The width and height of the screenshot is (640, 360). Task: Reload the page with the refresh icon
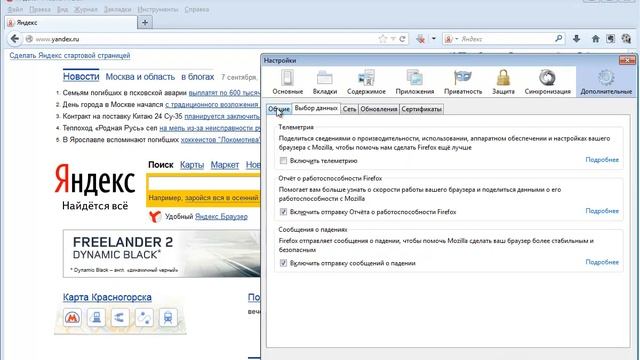402,39
